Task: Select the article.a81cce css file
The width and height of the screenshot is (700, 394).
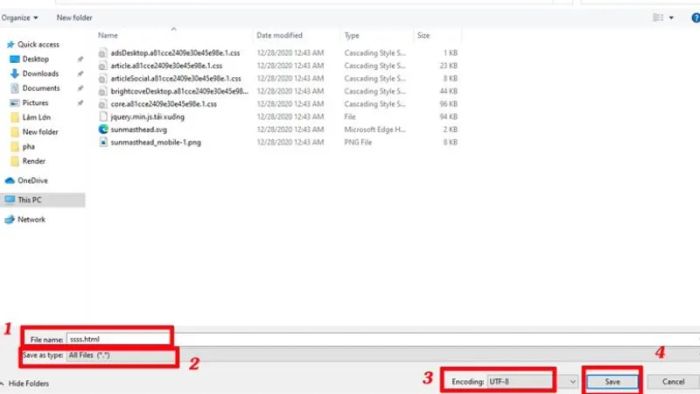Action: click(166, 66)
